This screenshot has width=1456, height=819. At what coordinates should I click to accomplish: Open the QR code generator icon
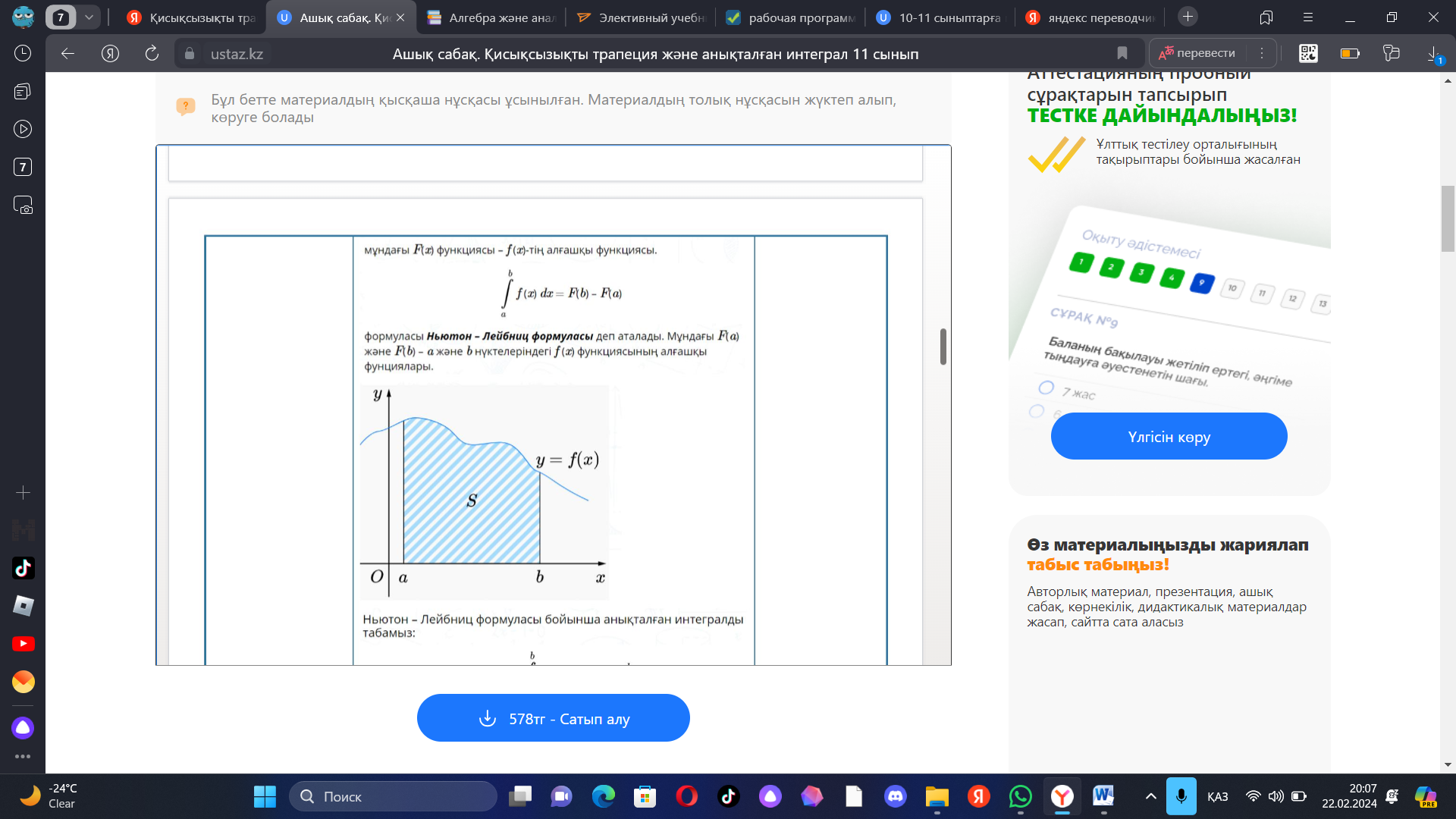click(1308, 53)
